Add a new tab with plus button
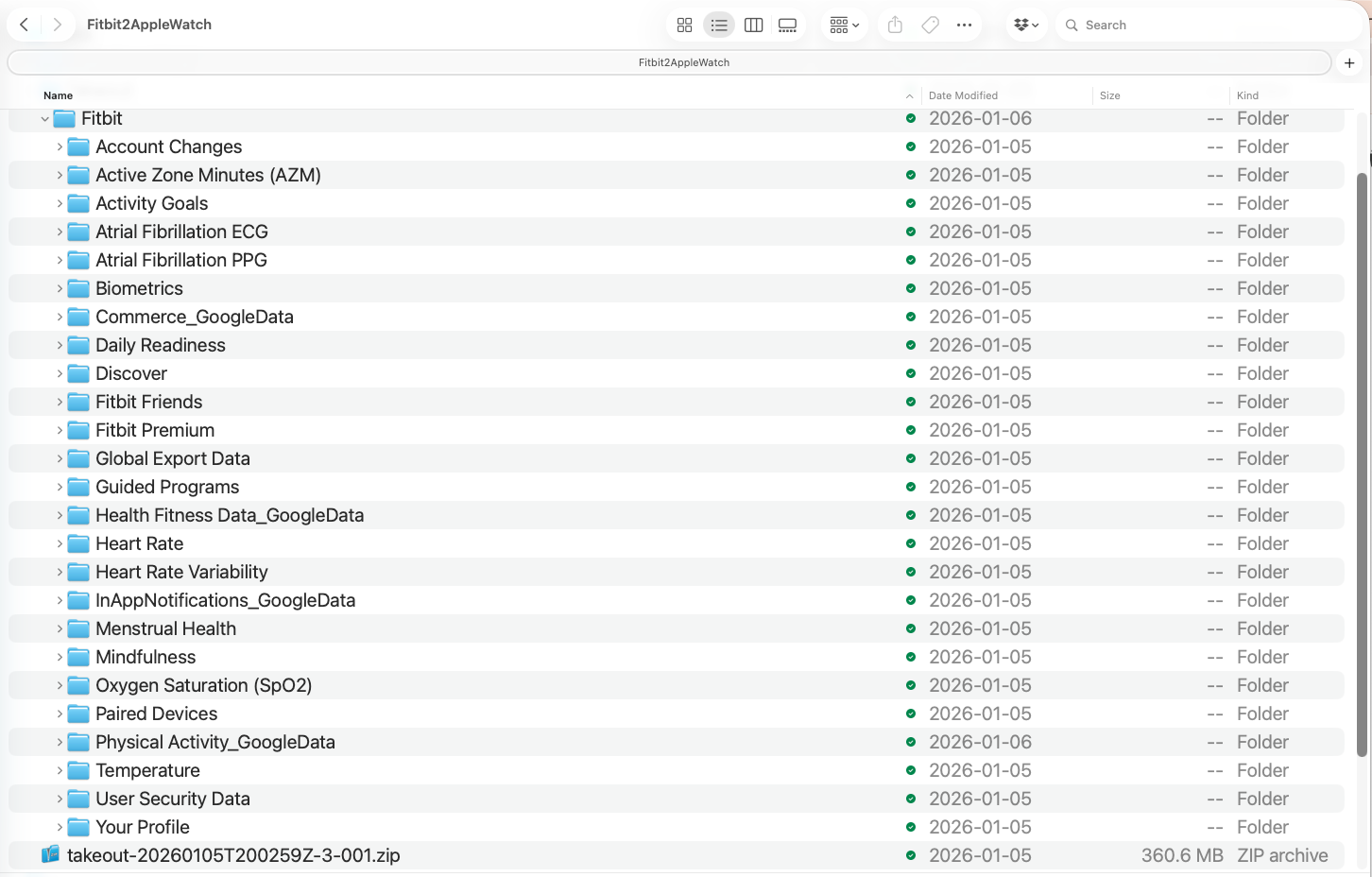Screen dimensions: 1372x877 point(1349,62)
